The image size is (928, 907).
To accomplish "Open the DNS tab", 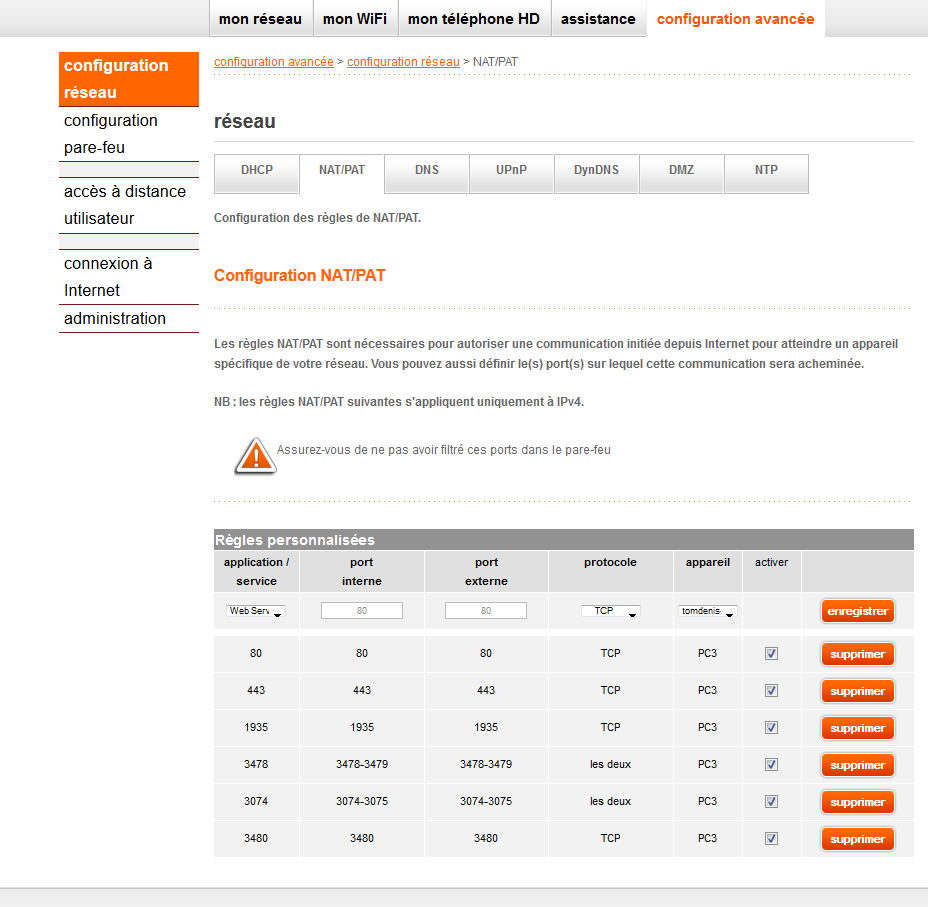I will pyautogui.click(x=427, y=171).
